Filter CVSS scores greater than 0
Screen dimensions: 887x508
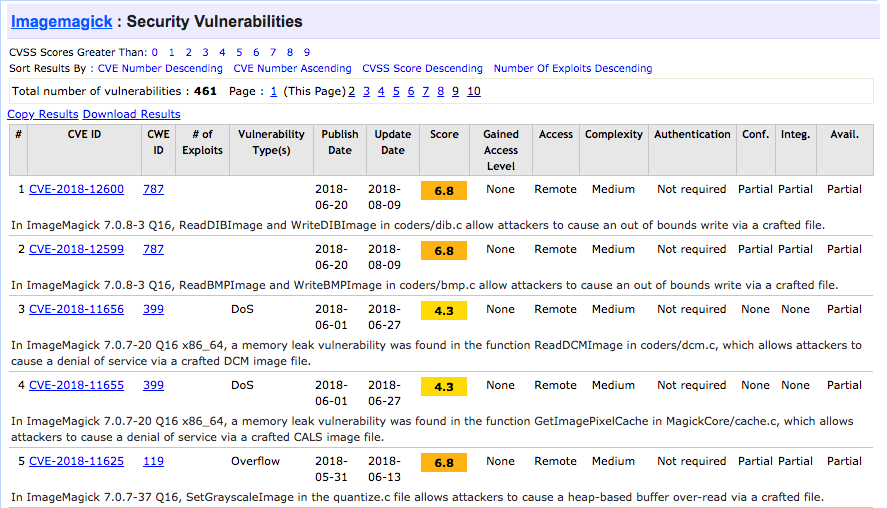155,52
